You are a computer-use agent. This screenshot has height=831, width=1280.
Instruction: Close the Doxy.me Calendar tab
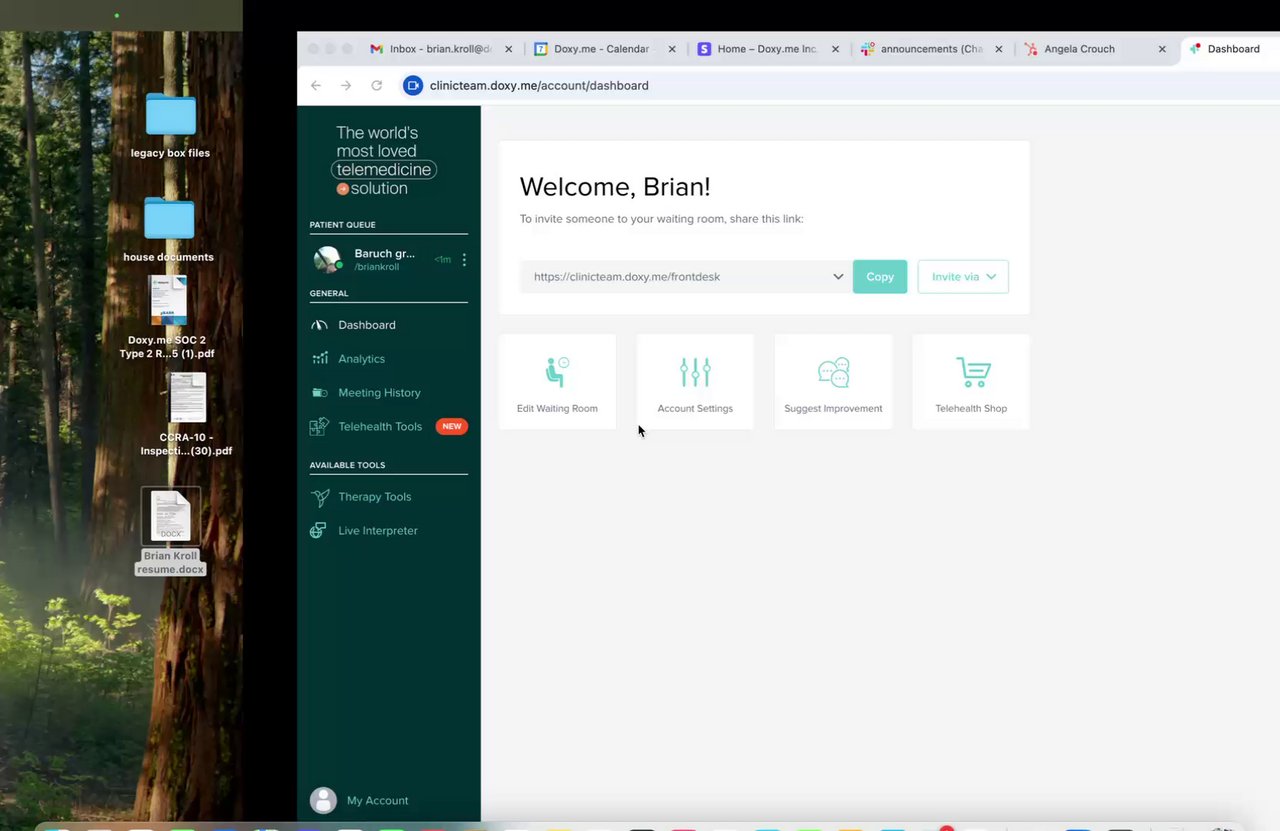tap(672, 49)
